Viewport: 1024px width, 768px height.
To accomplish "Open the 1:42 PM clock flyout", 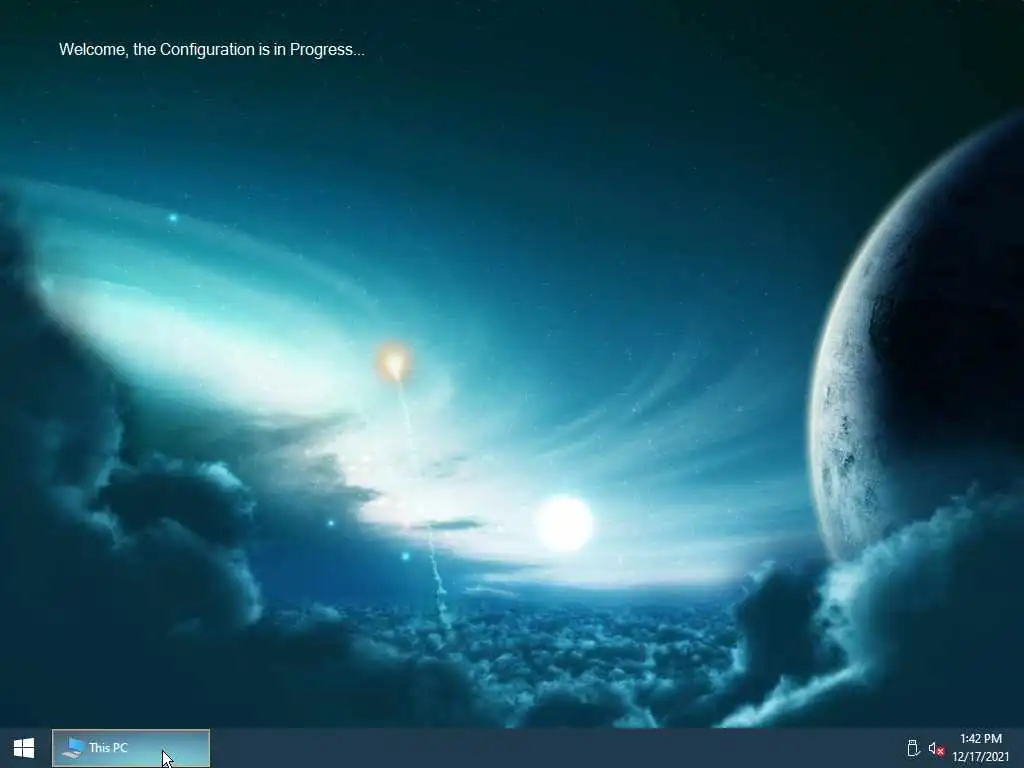I will click(x=980, y=748).
